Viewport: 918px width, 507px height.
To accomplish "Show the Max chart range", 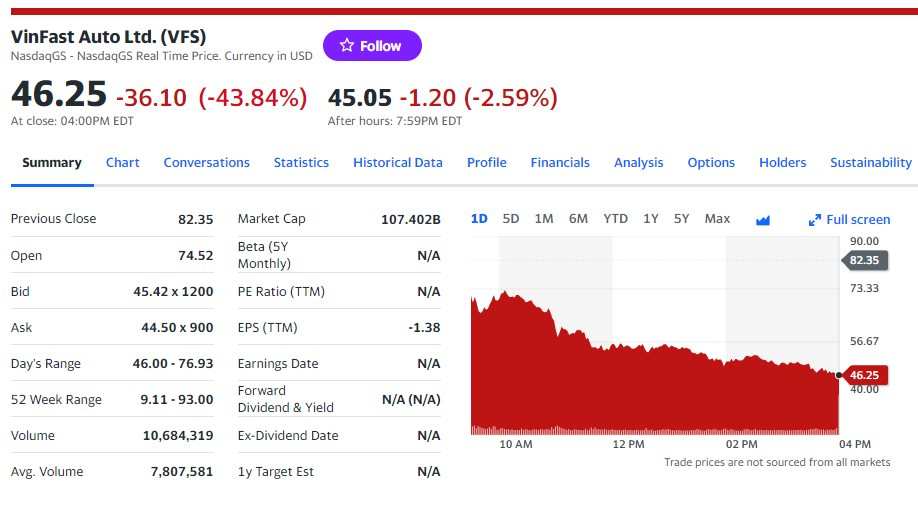I will (717, 219).
